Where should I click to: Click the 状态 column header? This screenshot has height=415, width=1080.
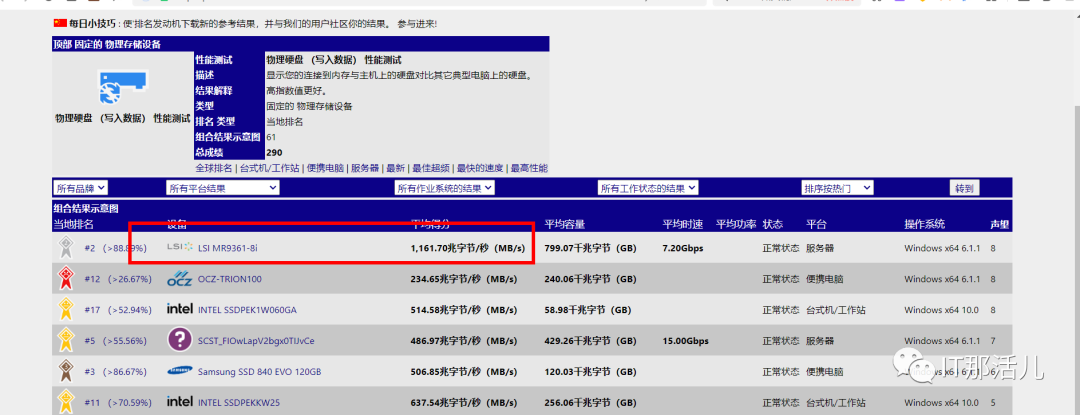point(772,224)
